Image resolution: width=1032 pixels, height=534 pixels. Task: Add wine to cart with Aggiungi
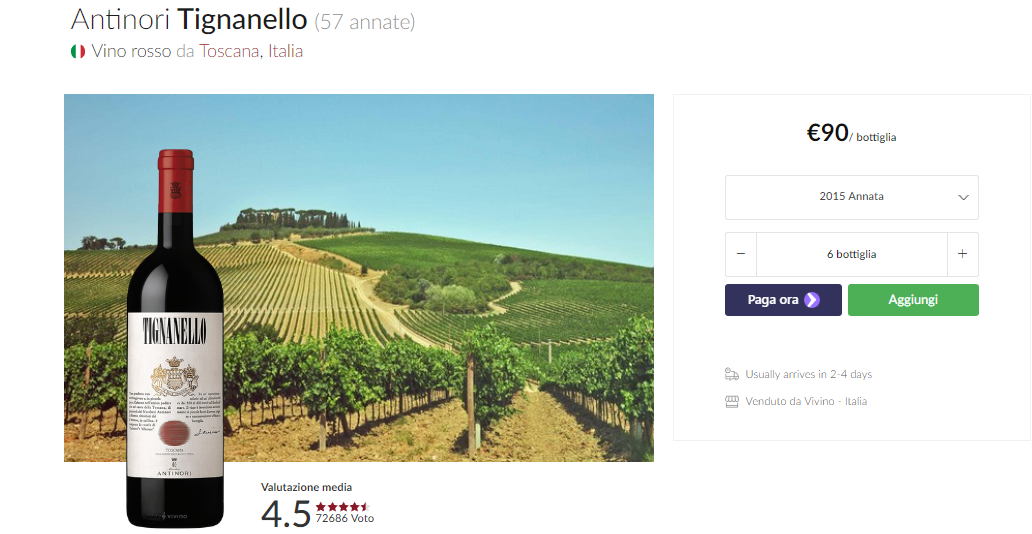tap(913, 300)
